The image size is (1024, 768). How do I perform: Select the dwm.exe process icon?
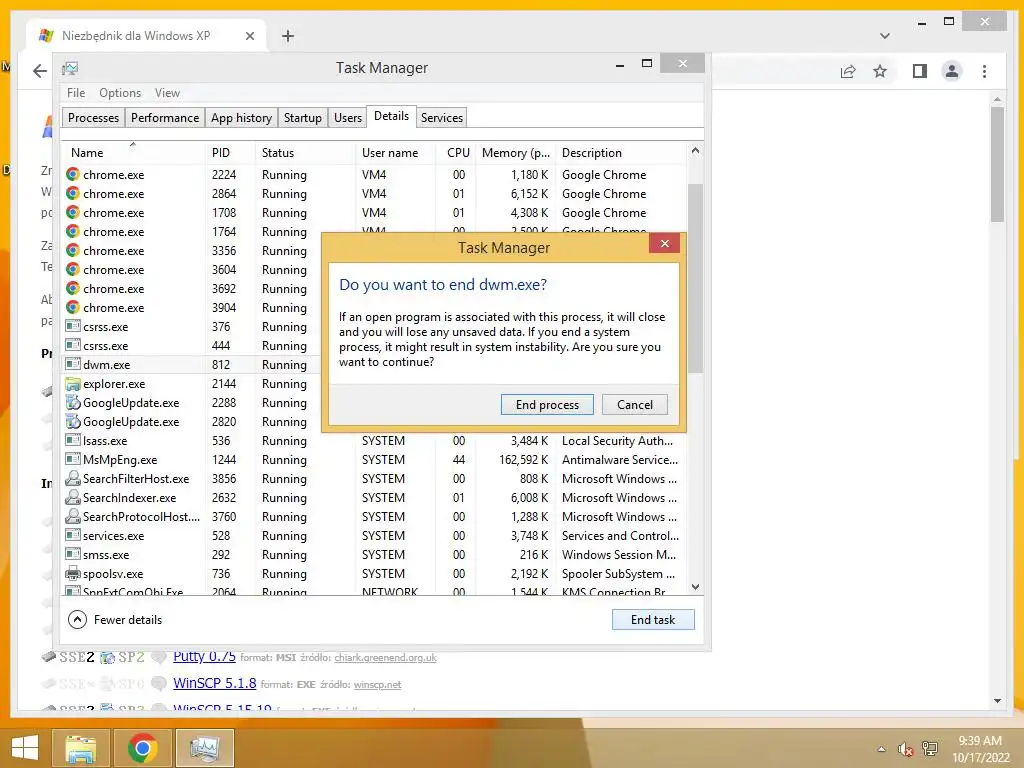click(x=72, y=364)
